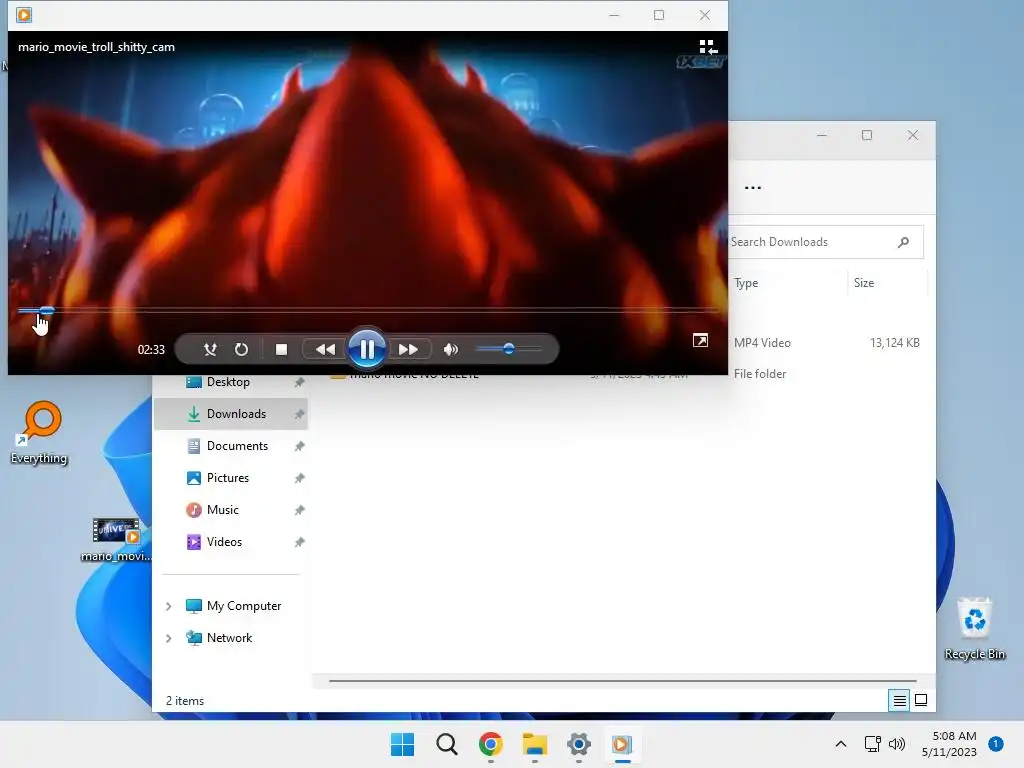This screenshot has height=768, width=1024.
Task: Open Google Chrome from taskbar
Action: (490, 744)
